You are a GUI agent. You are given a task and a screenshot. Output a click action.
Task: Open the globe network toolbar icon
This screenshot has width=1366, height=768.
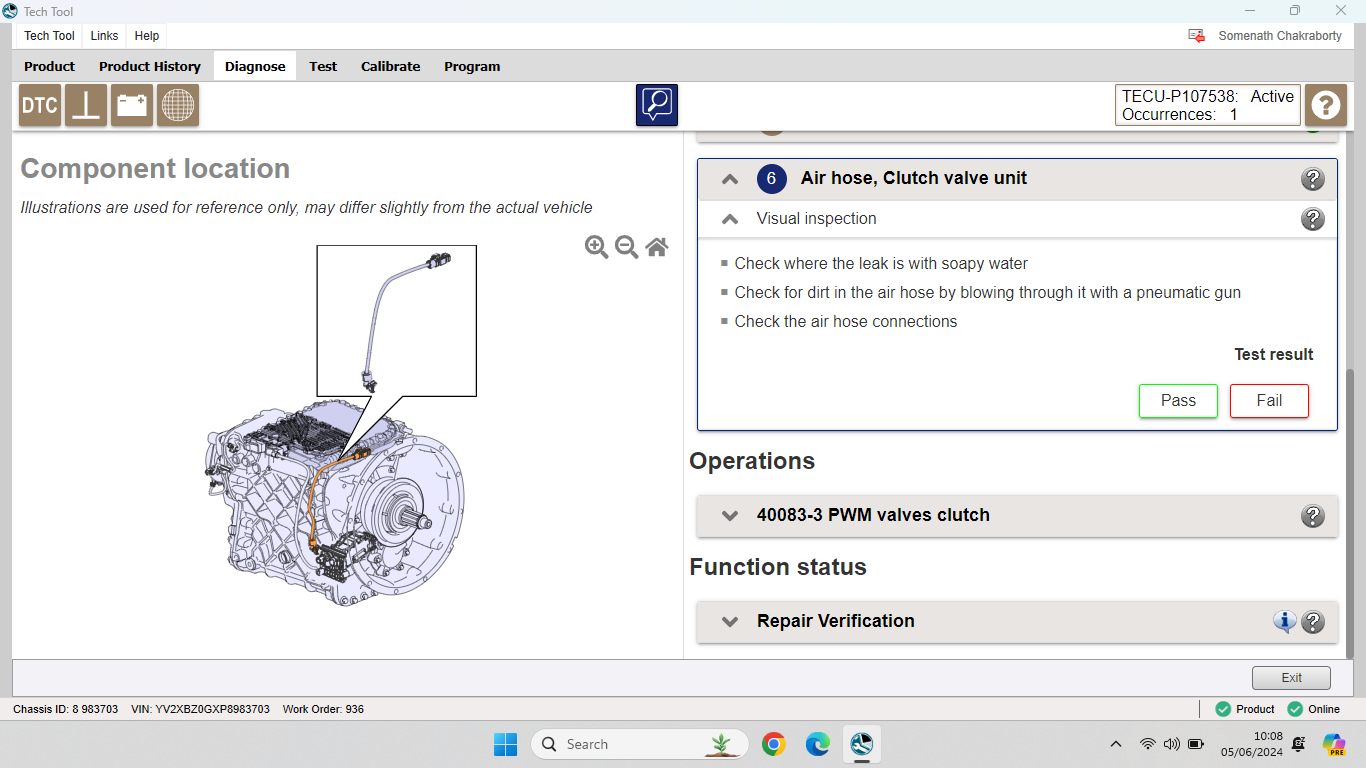click(178, 105)
